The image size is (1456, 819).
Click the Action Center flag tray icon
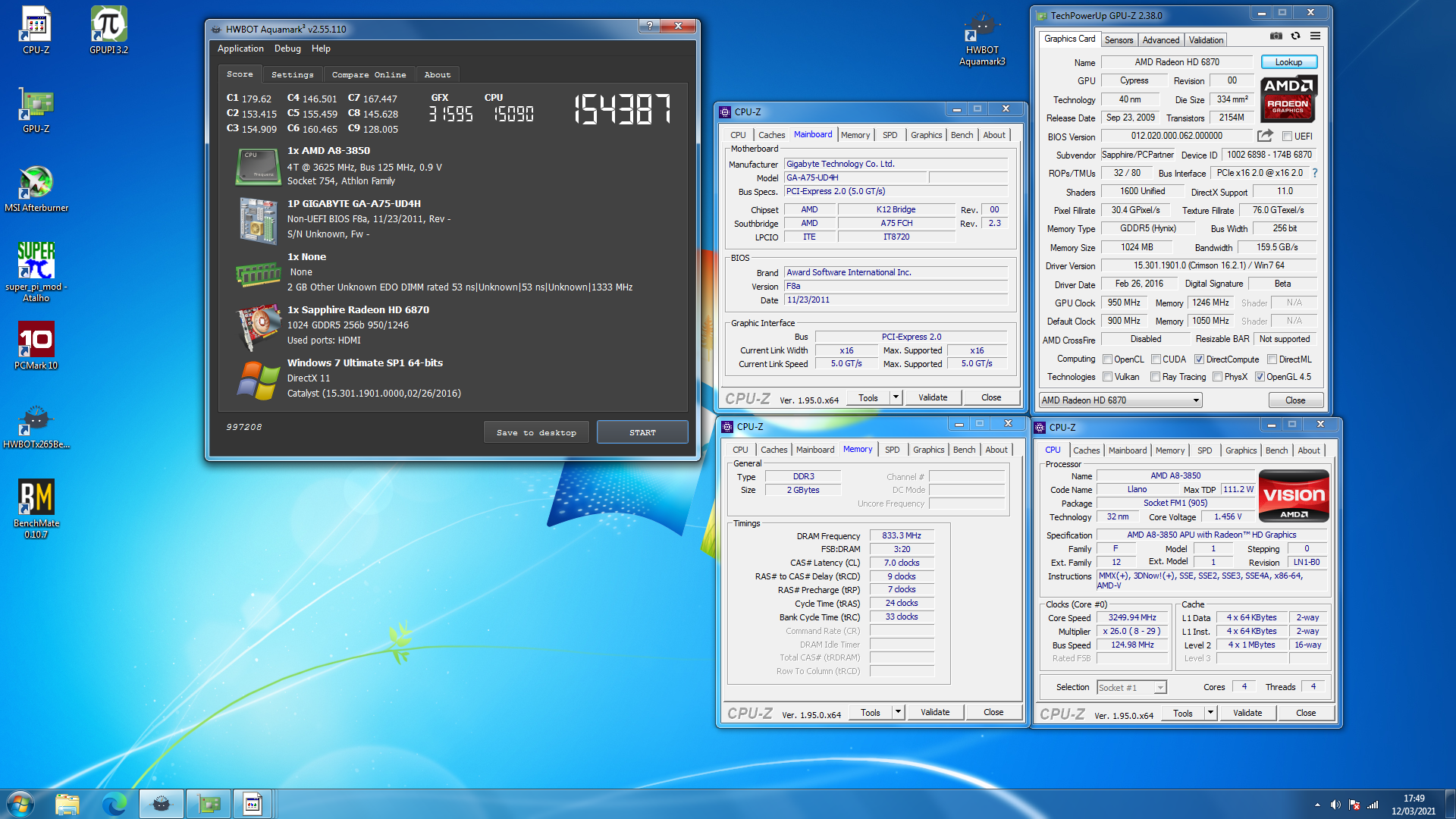pos(1354,805)
